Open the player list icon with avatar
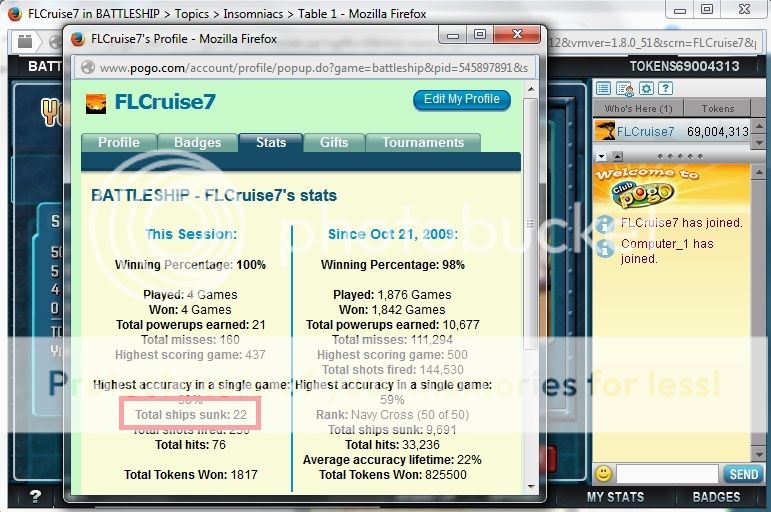 pos(625,89)
